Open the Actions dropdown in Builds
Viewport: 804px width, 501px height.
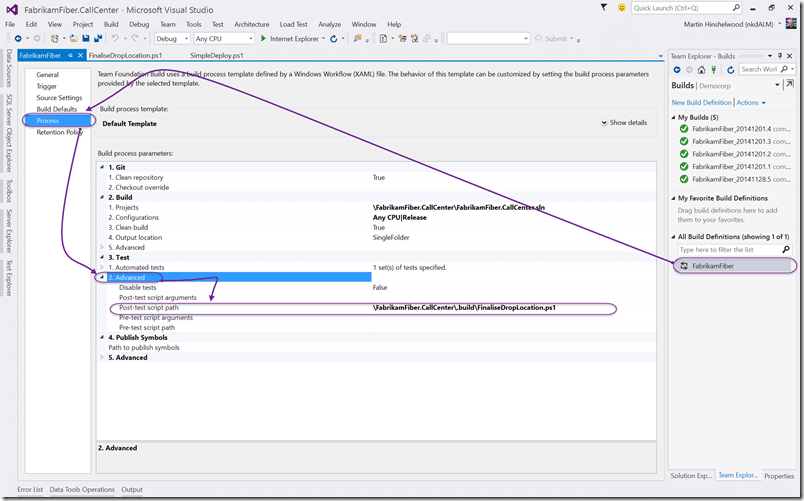tap(751, 103)
